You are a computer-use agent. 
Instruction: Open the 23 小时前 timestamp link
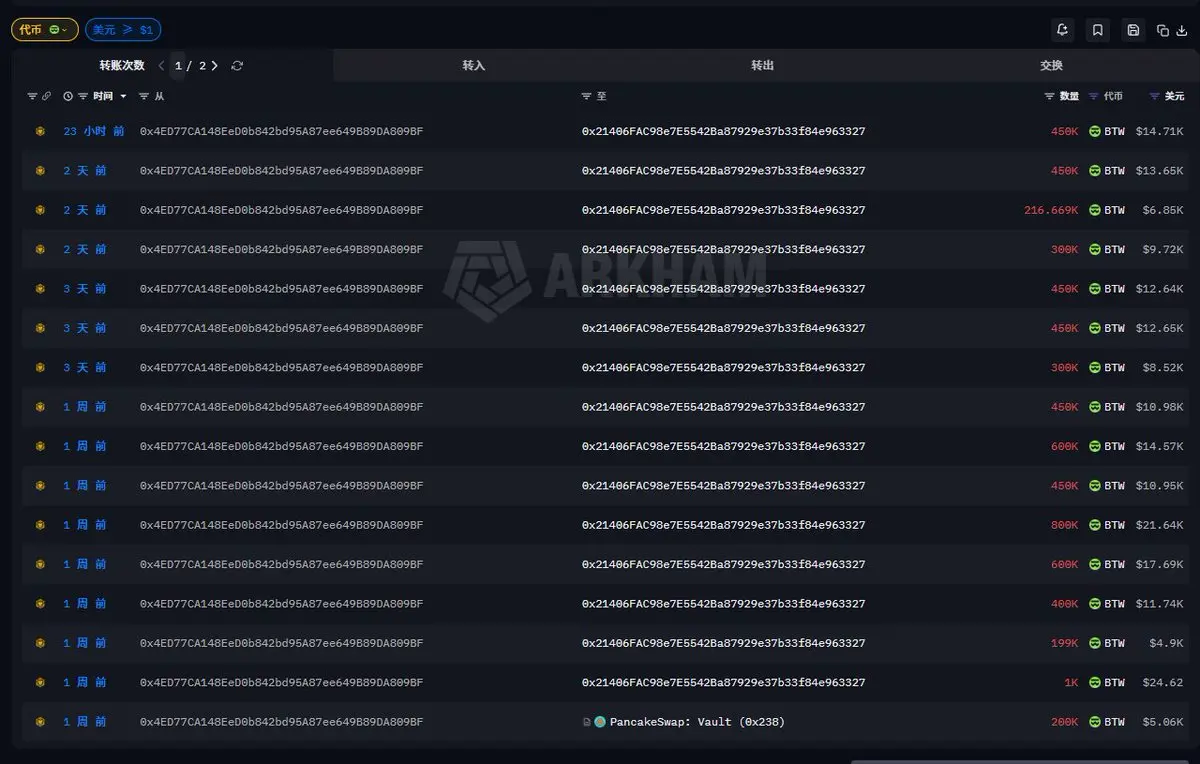94,131
